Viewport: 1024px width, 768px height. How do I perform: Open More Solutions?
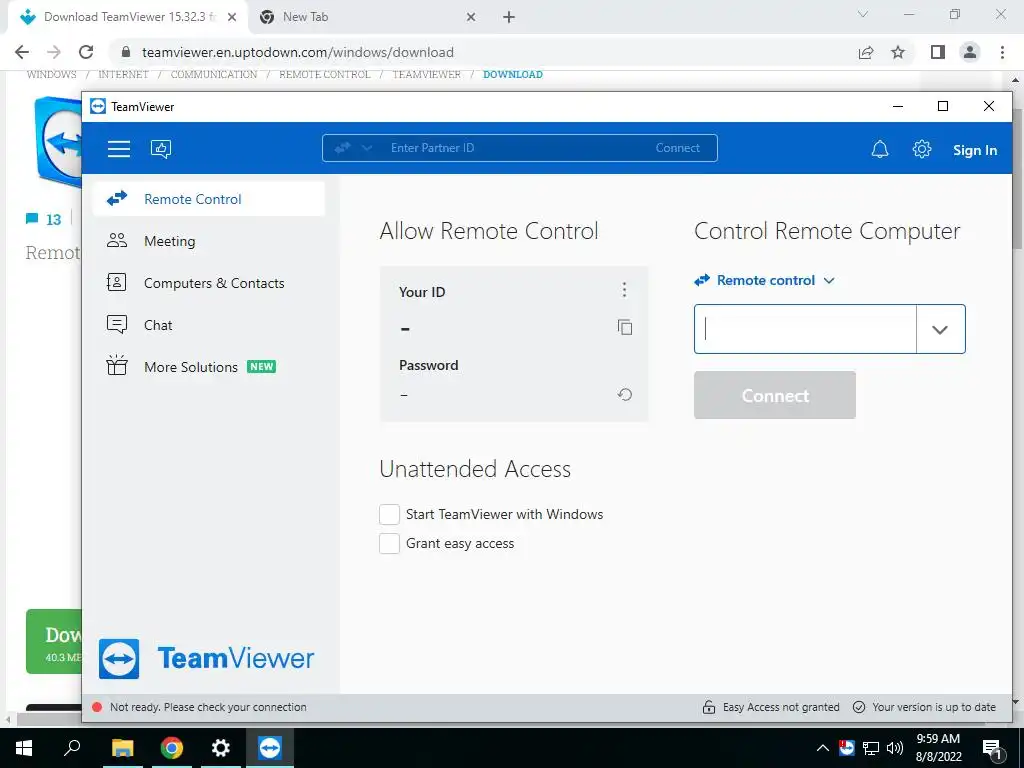(209, 366)
